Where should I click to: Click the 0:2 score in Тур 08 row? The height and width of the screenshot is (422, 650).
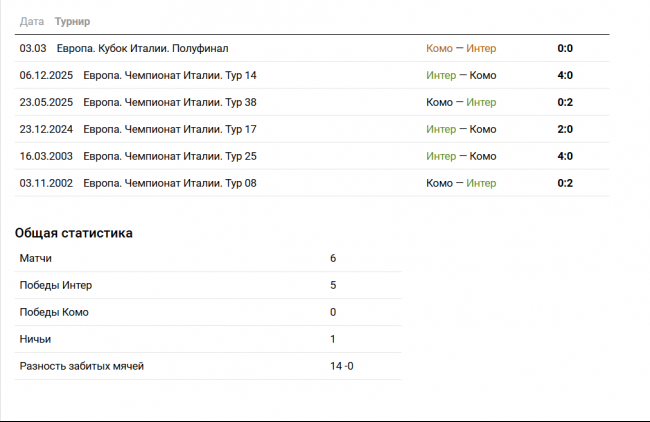pos(565,183)
